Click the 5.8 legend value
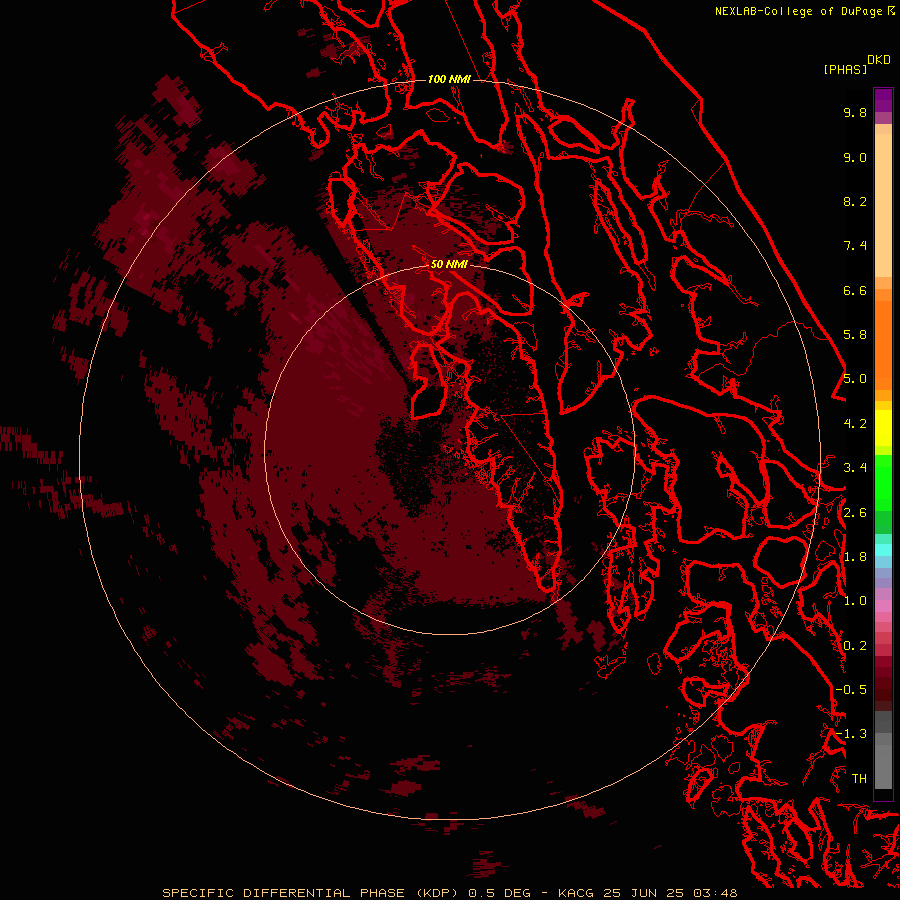The image size is (900, 900). point(855,335)
